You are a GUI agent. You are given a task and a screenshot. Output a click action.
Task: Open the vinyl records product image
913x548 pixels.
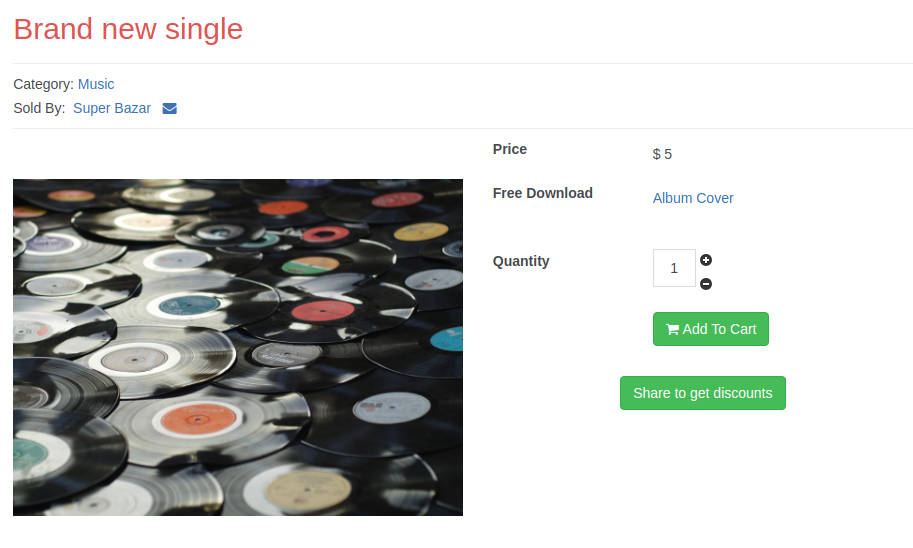tap(238, 347)
